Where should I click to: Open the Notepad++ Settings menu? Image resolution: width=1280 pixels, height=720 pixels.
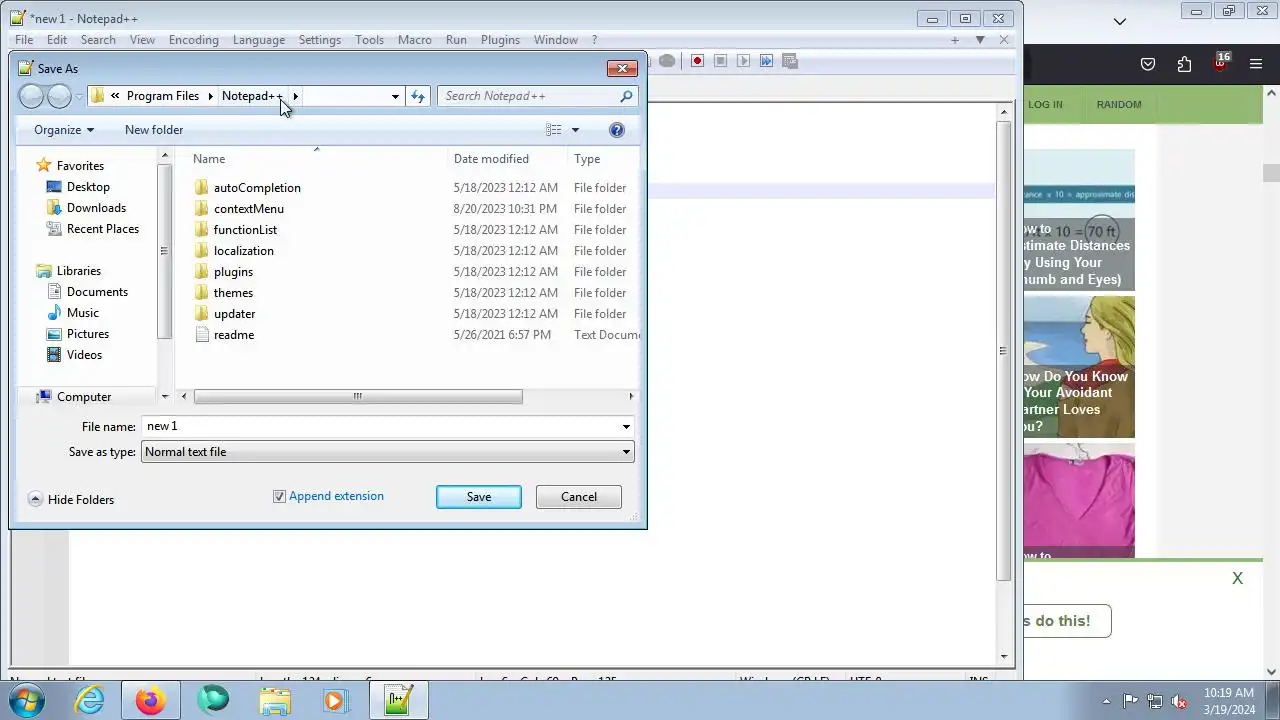click(320, 40)
